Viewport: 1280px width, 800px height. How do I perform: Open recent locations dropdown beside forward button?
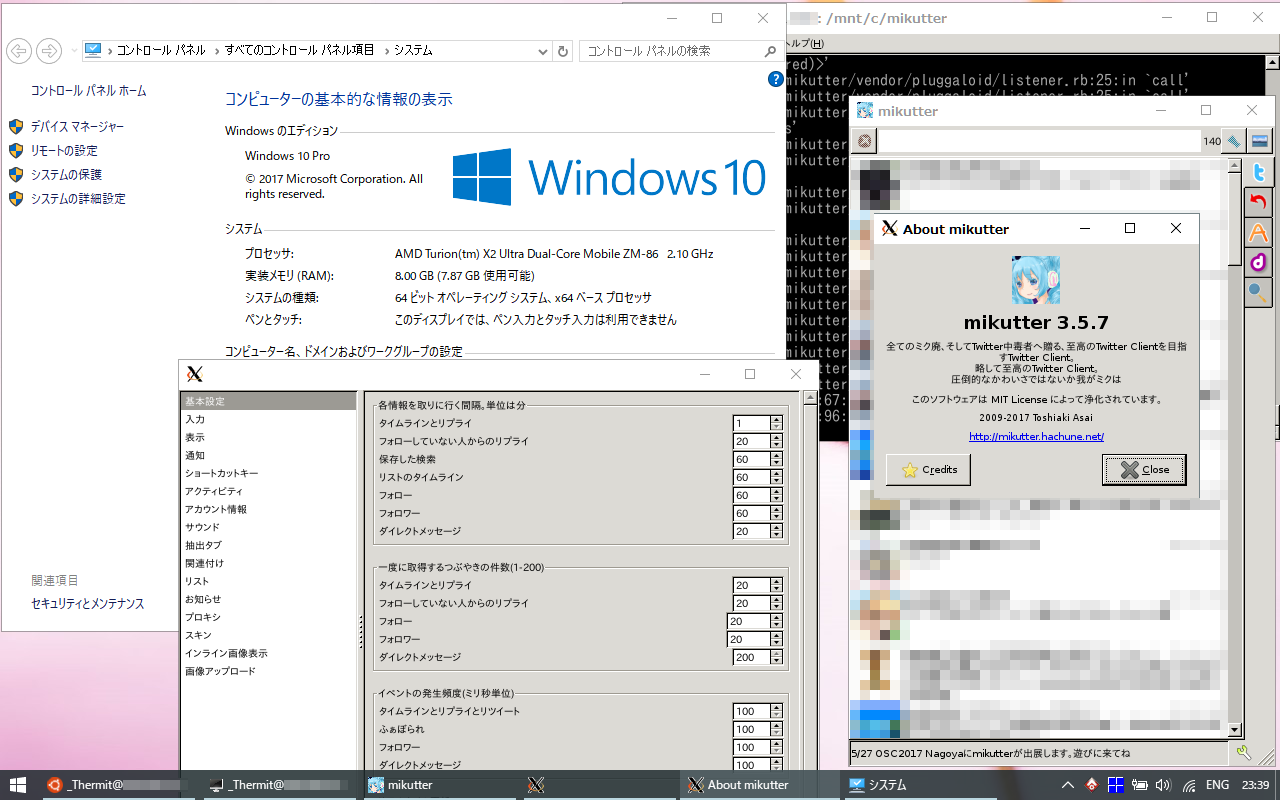(73, 50)
